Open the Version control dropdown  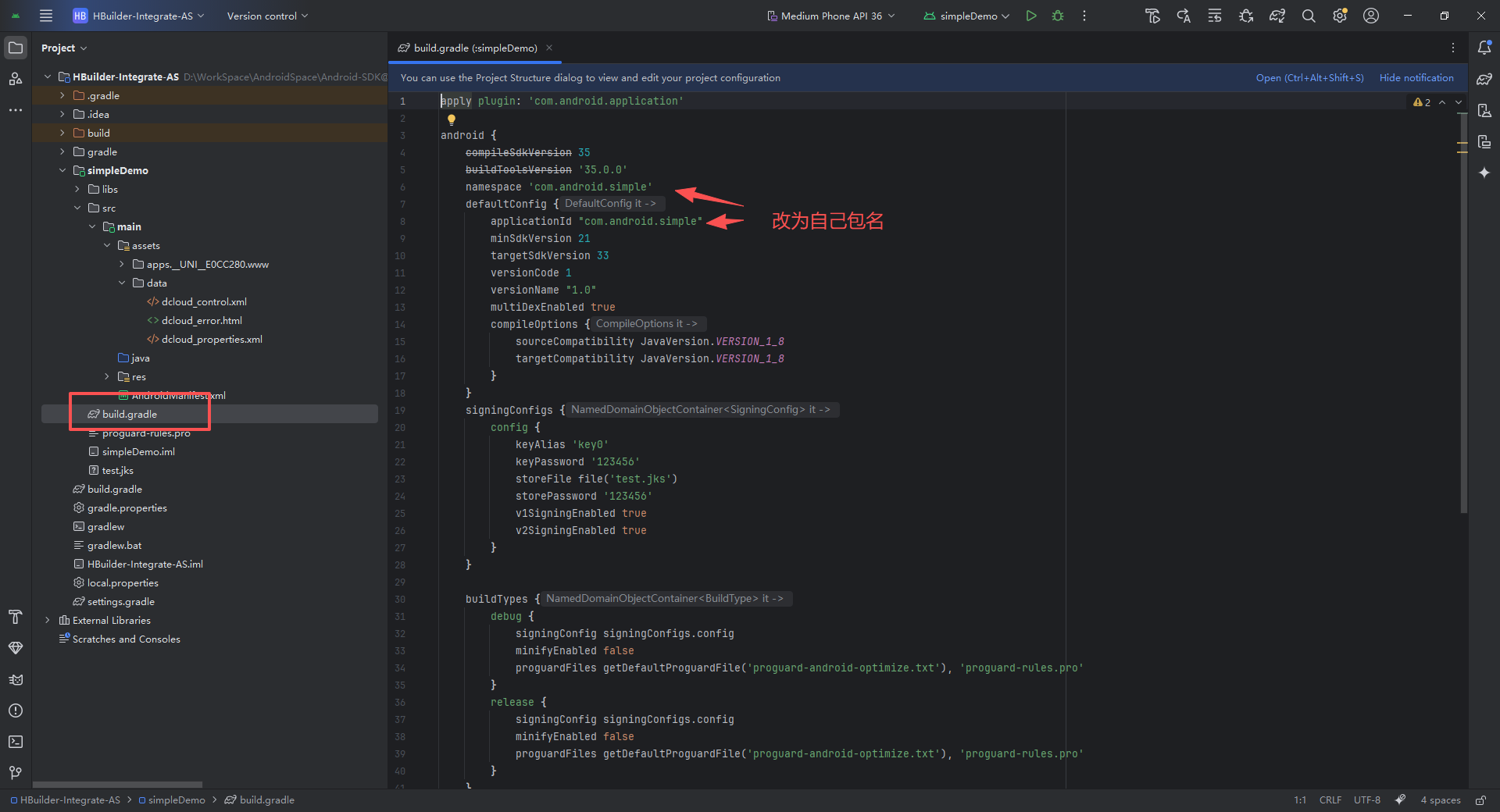[x=267, y=16]
